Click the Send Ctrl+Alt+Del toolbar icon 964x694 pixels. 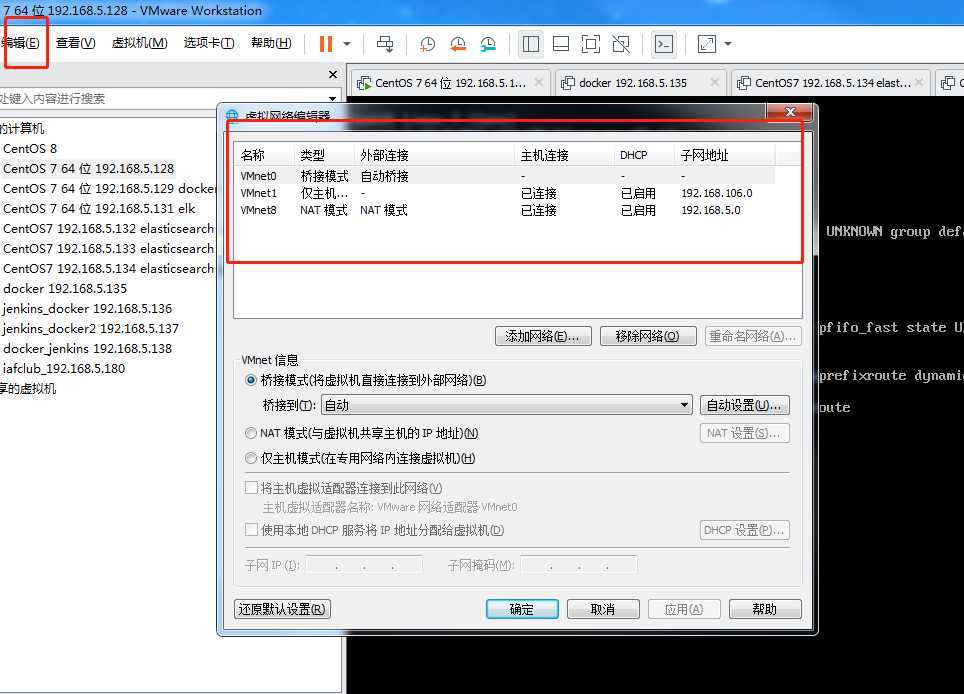tap(385, 44)
